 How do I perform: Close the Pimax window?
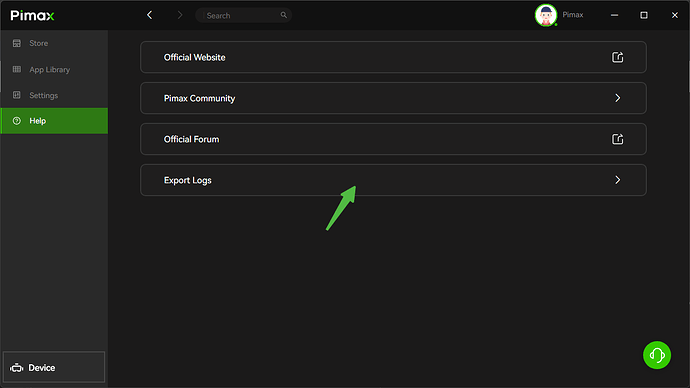(x=675, y=15)
